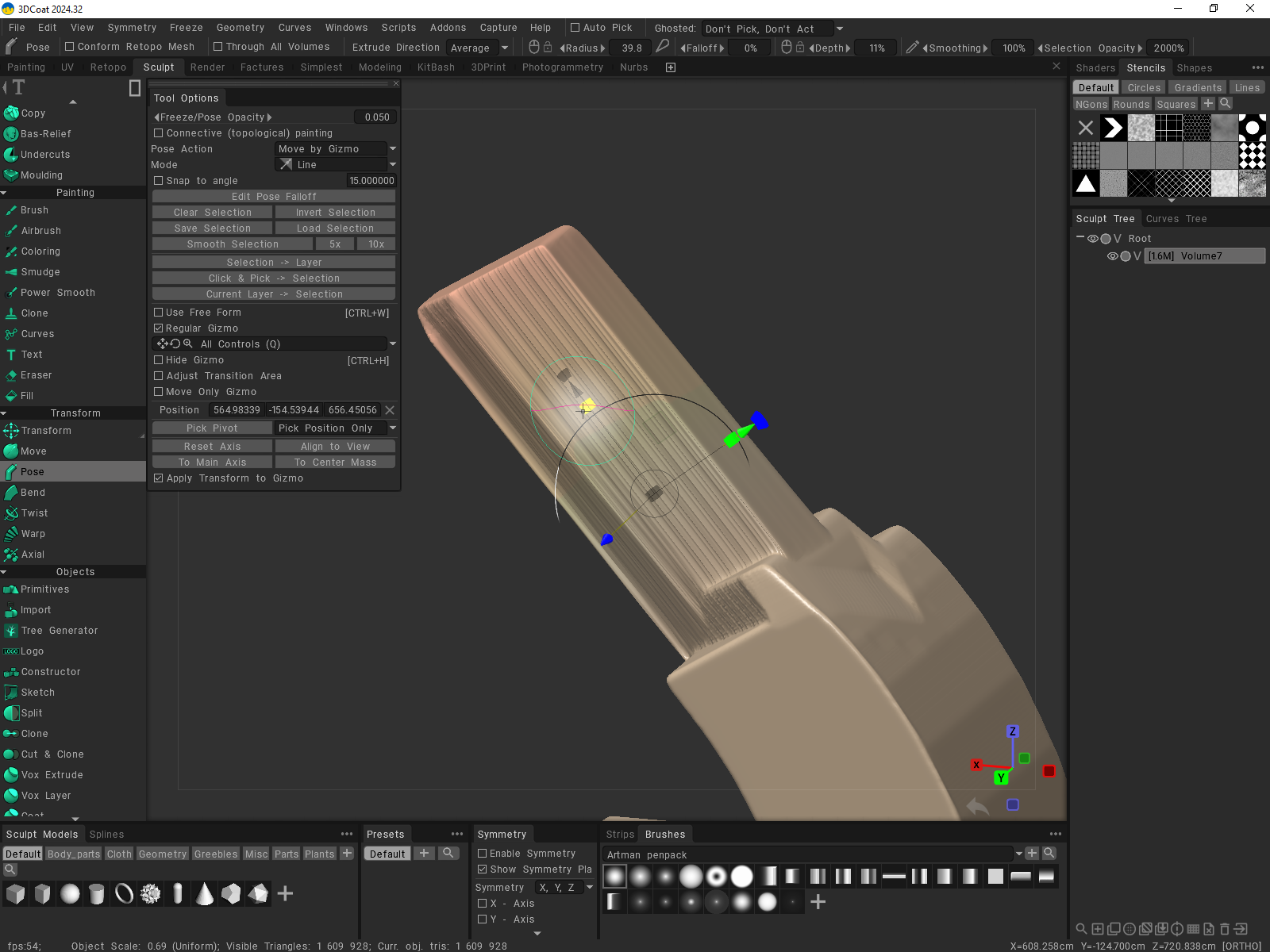Click the sphere primitive sculpt model

(x=70, y=894)
